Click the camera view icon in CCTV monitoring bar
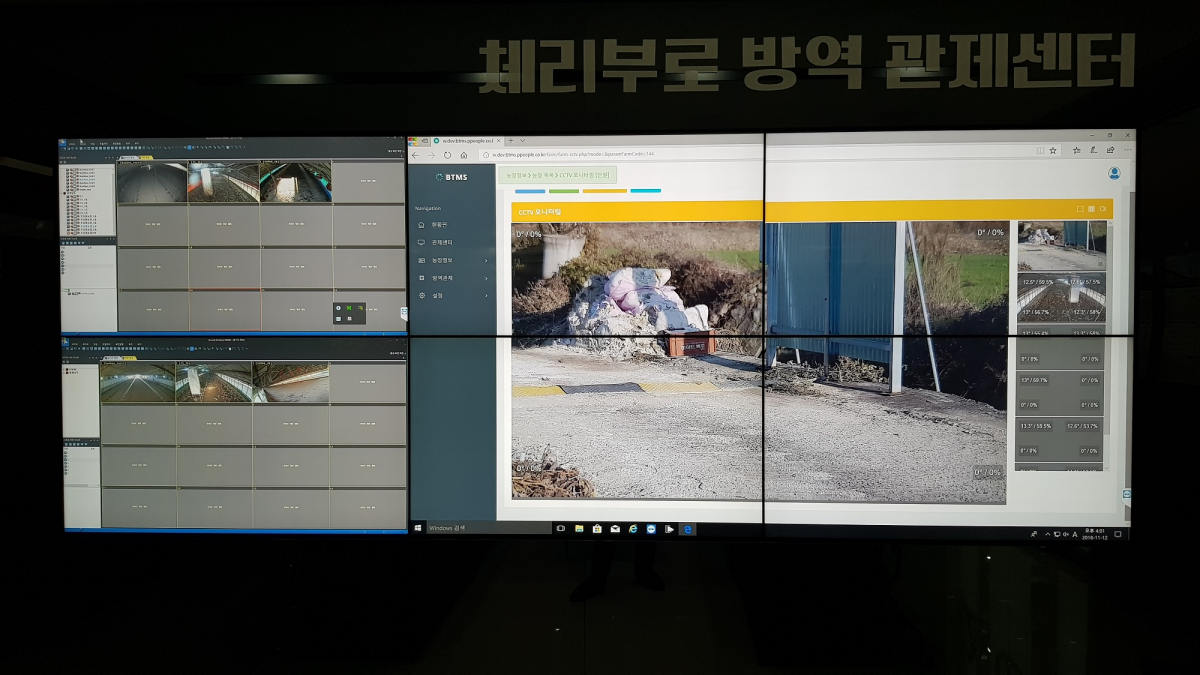Image resolution: width=1200 pixels, height=675 pixels. 1103,209
